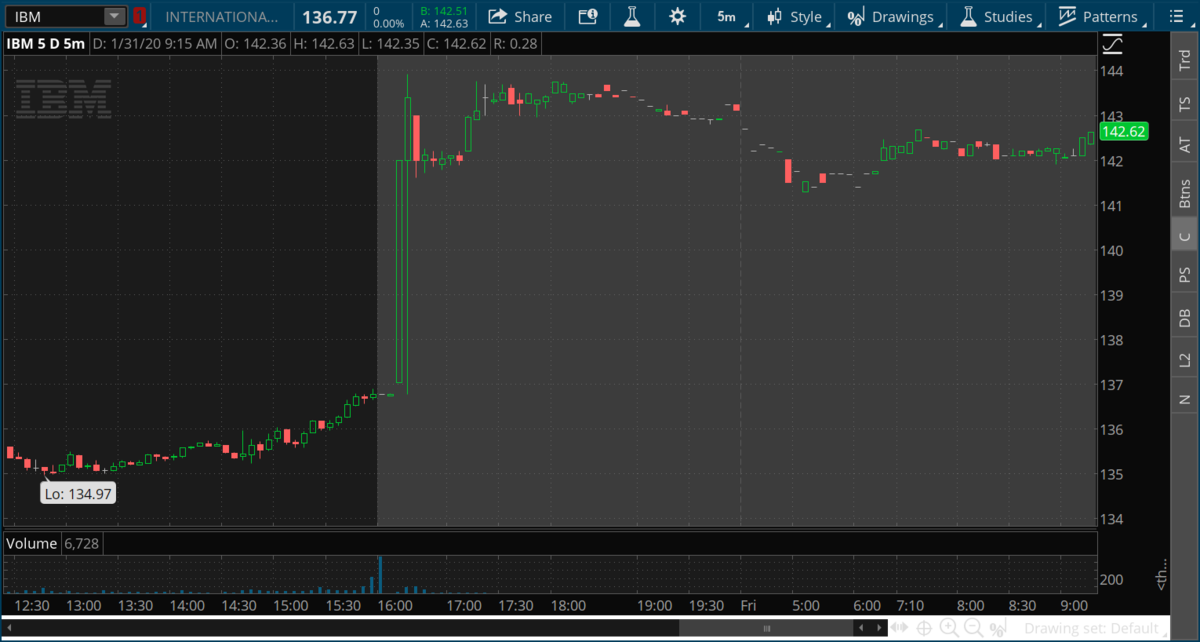Click the IBM symbol input field
The height and width of the screenshot is (642, 1200).
point(55,16)
